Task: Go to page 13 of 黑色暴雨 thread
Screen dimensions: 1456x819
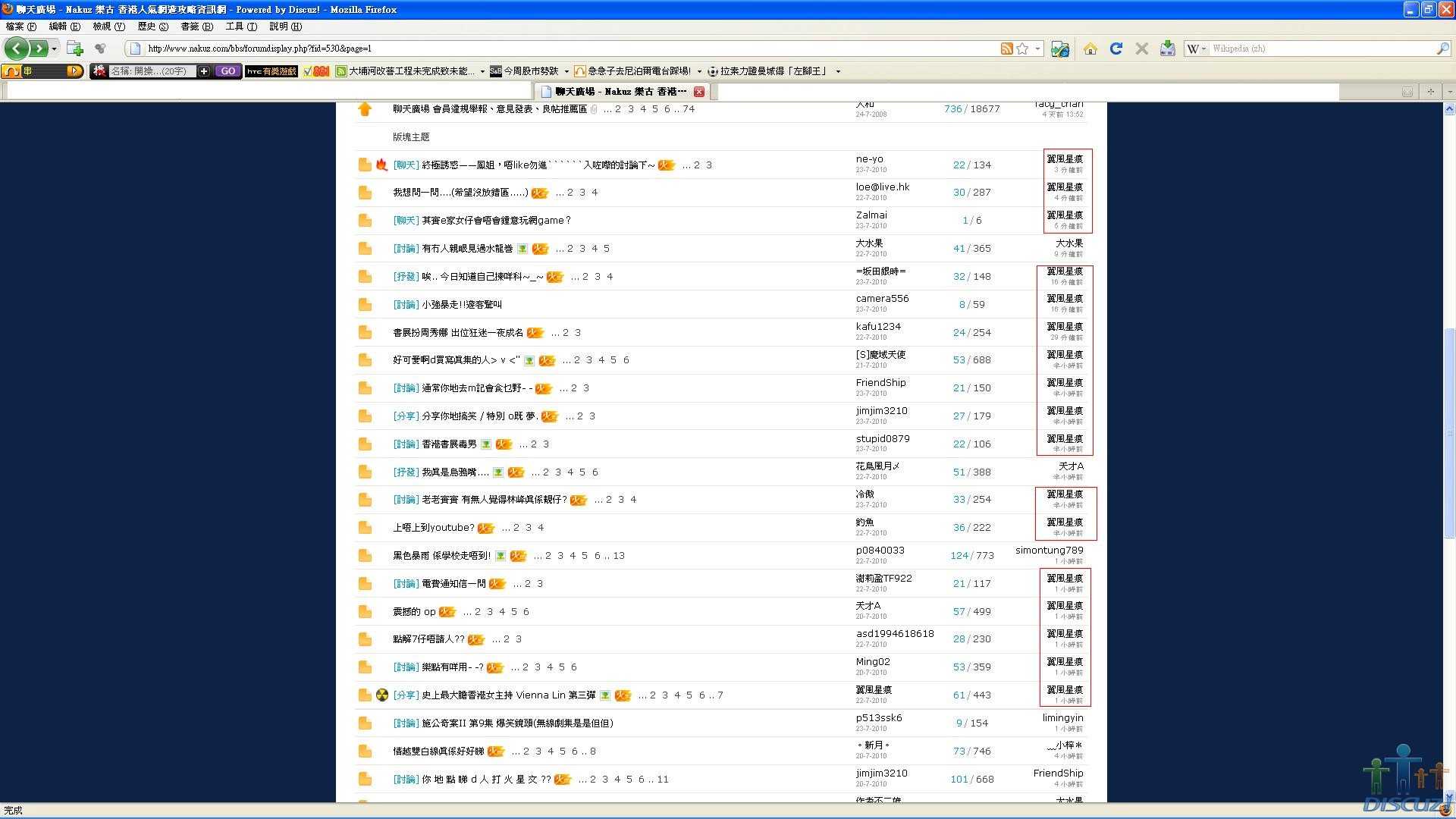Action: tap(619, 556)
